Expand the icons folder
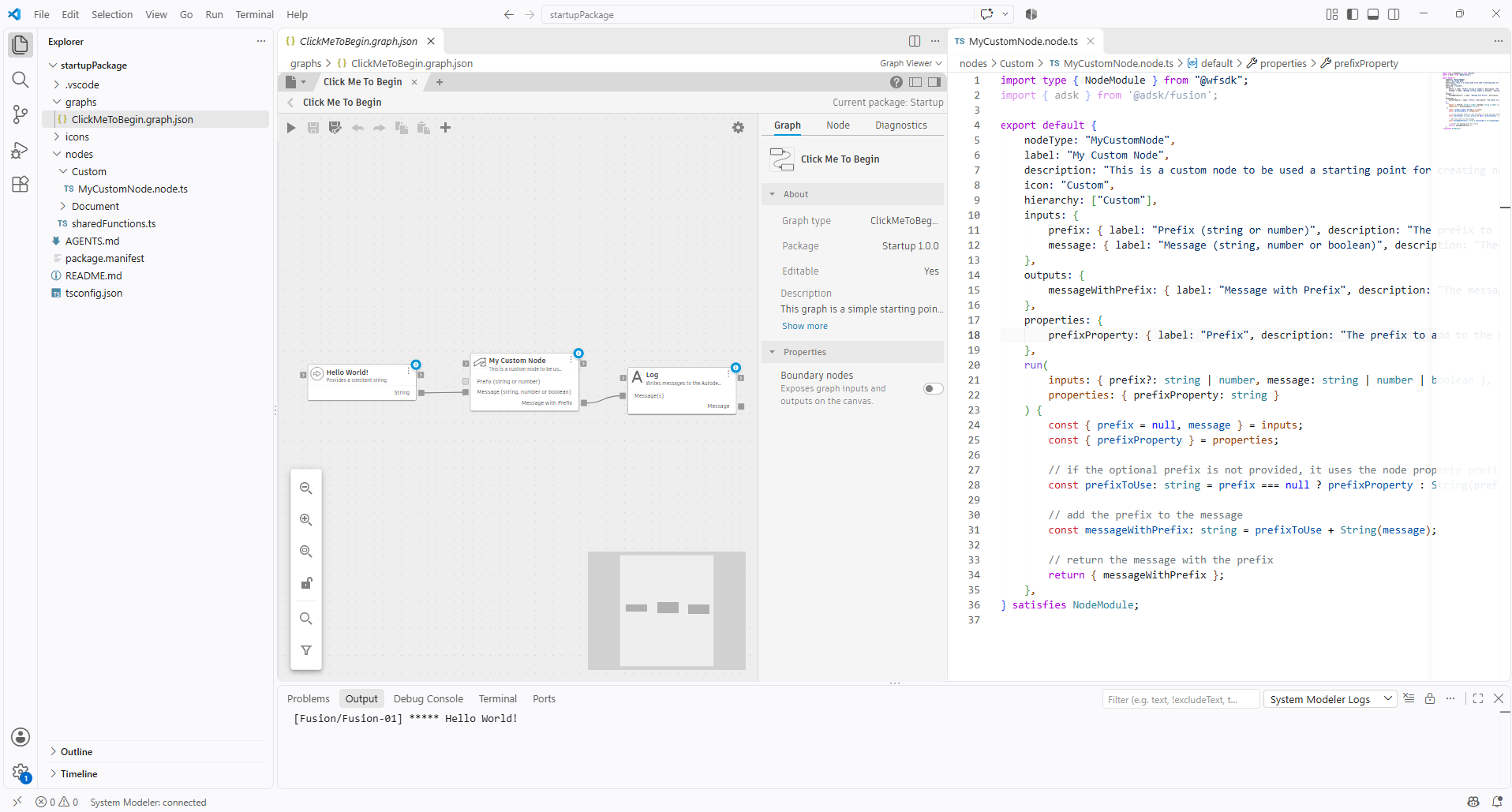Viewport: 1512px width, 812px height. point(77,137)
